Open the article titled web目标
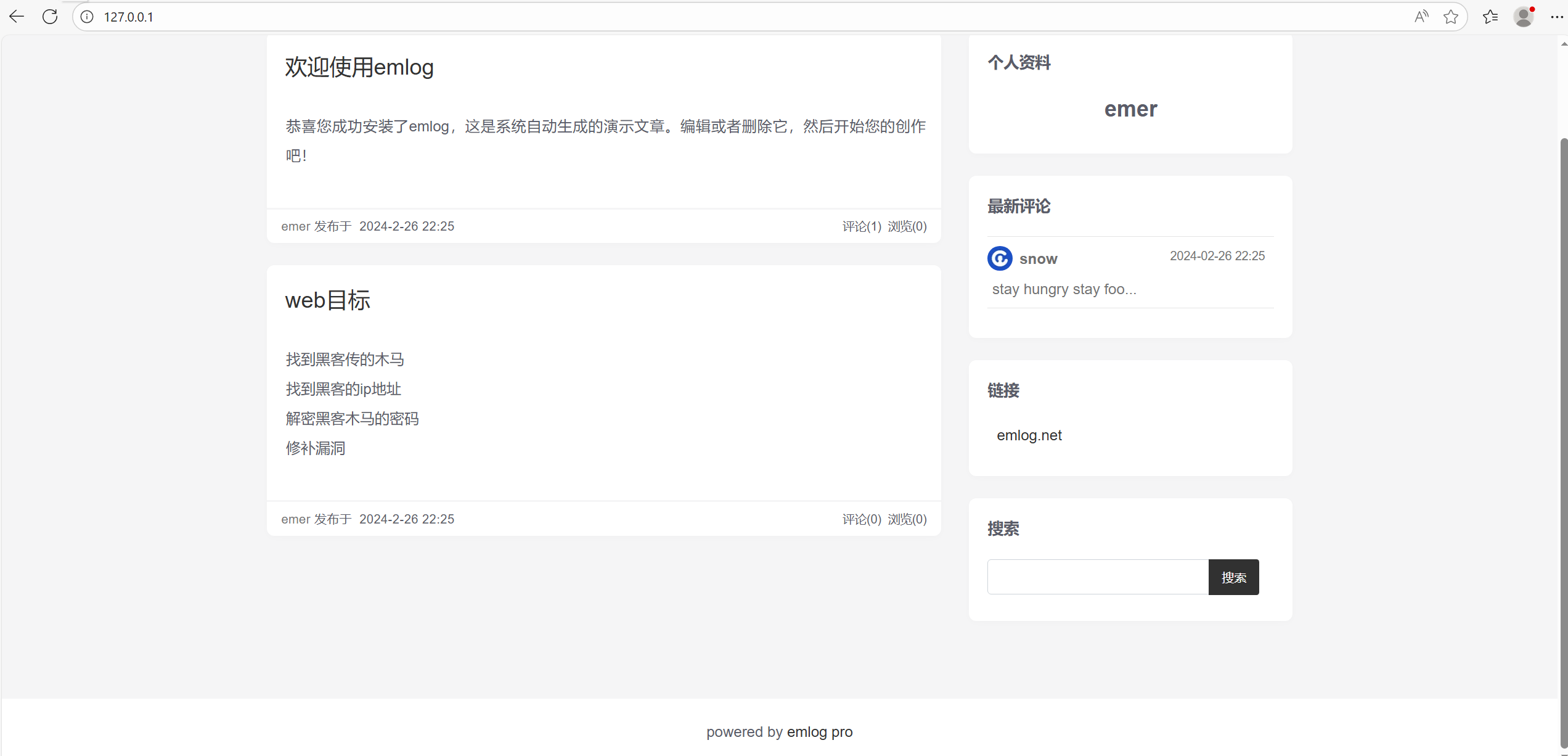 tap(327, 300)
